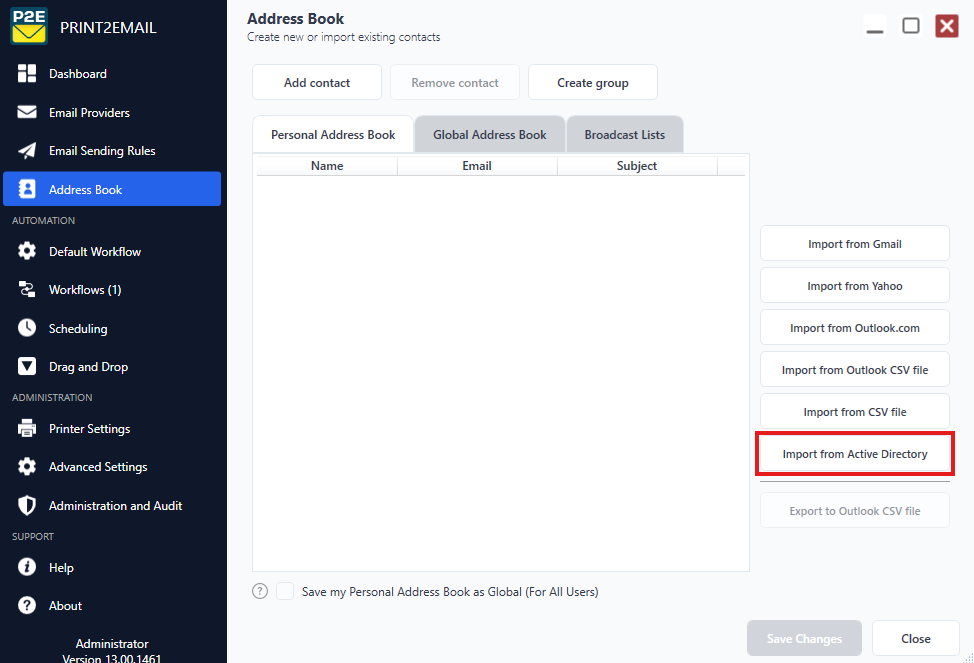This screenshot has height=663, width=974.
Task: Click the Remove contact button
Action: click(455, 82)
